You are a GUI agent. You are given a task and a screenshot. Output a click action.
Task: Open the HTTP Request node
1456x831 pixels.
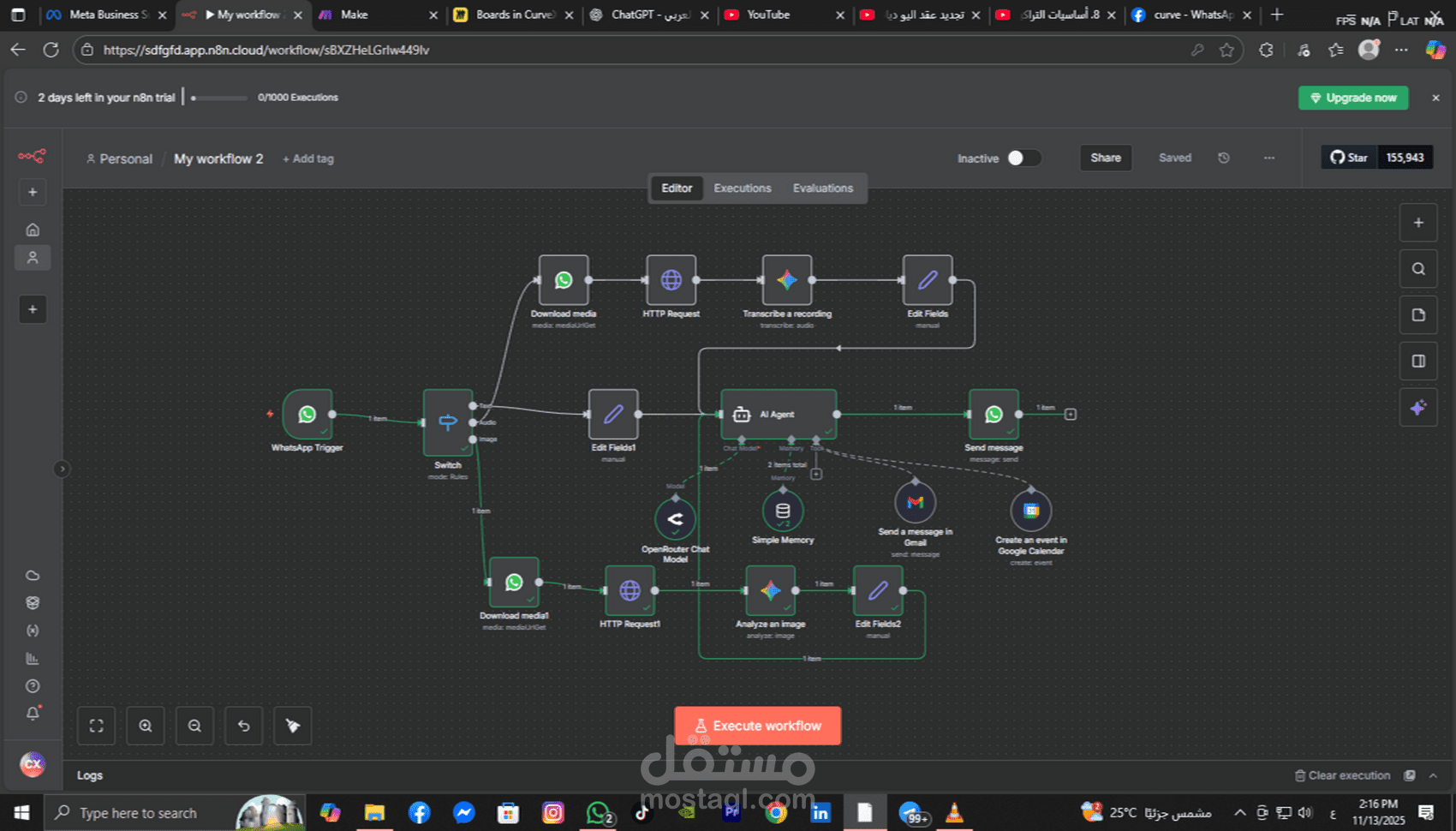(x=671, y=280)
